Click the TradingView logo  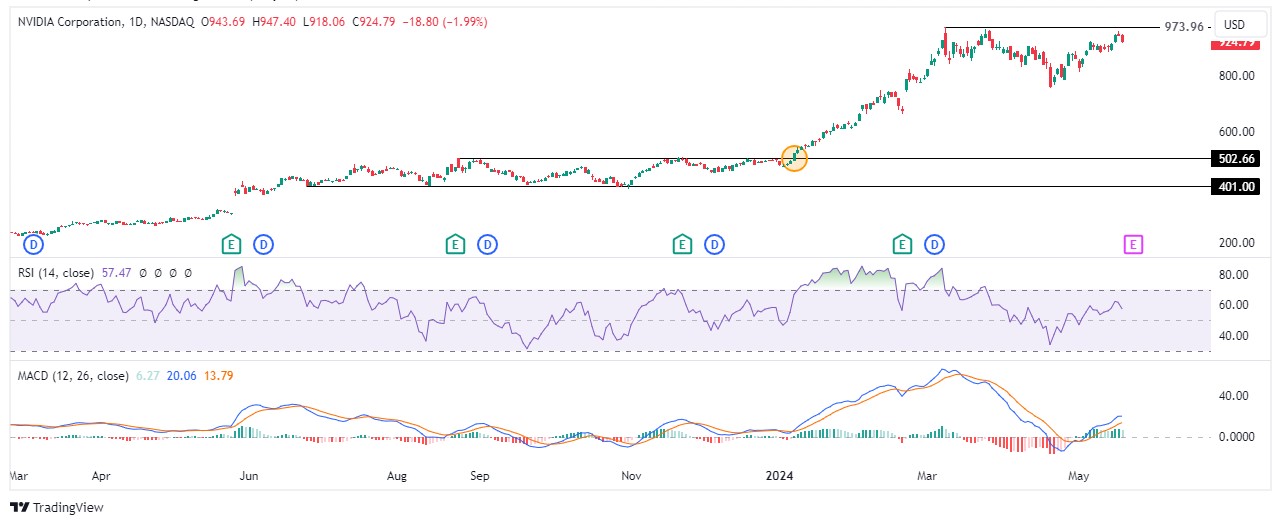click(x=56, y=507)
